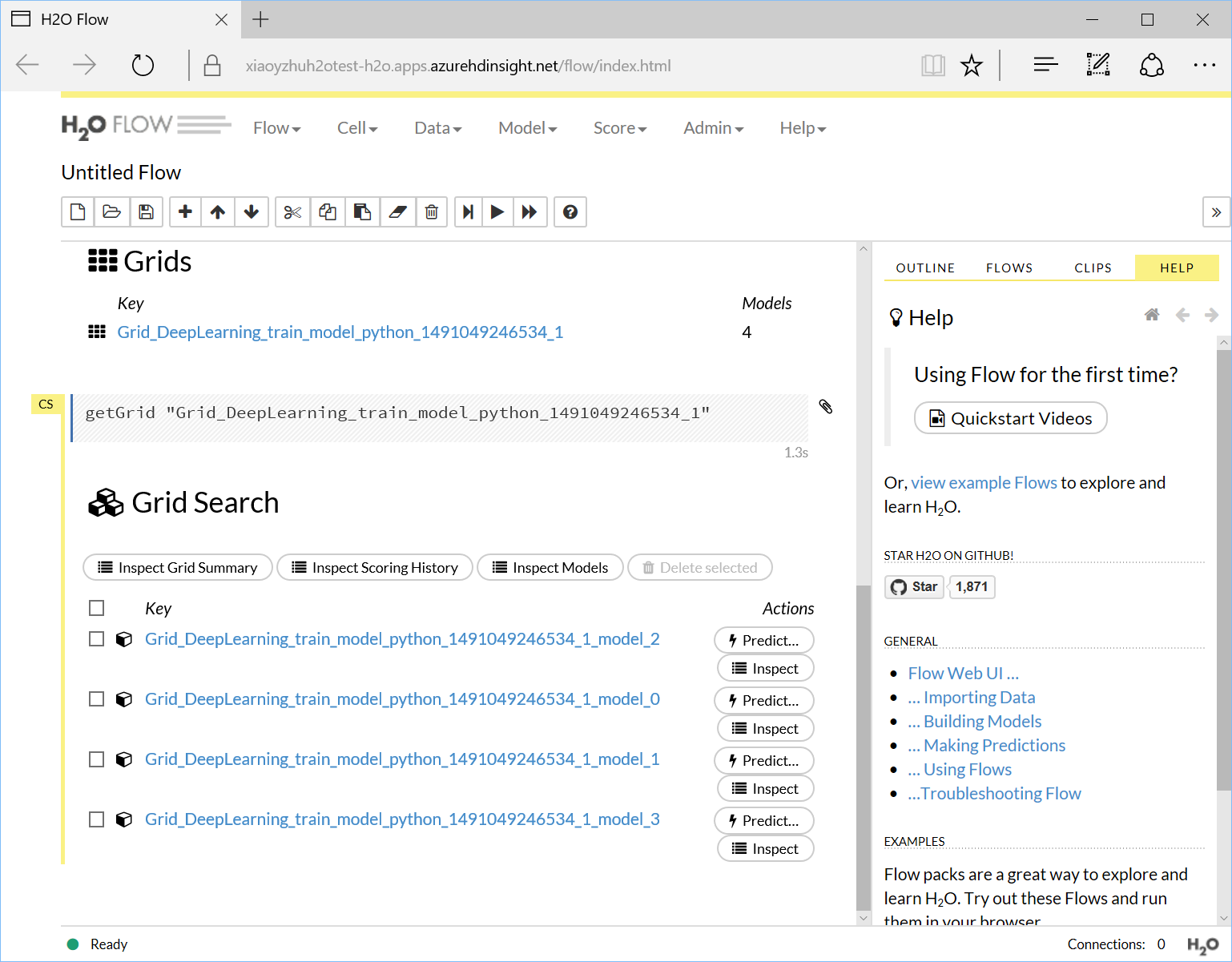Check the box for model_0

pos(97,698)
